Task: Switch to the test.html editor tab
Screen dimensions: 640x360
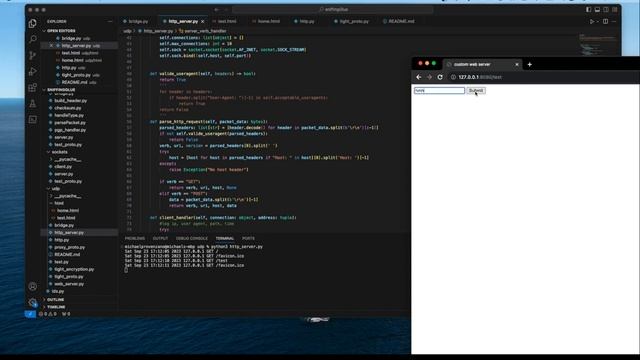Action: coord(227,21)
